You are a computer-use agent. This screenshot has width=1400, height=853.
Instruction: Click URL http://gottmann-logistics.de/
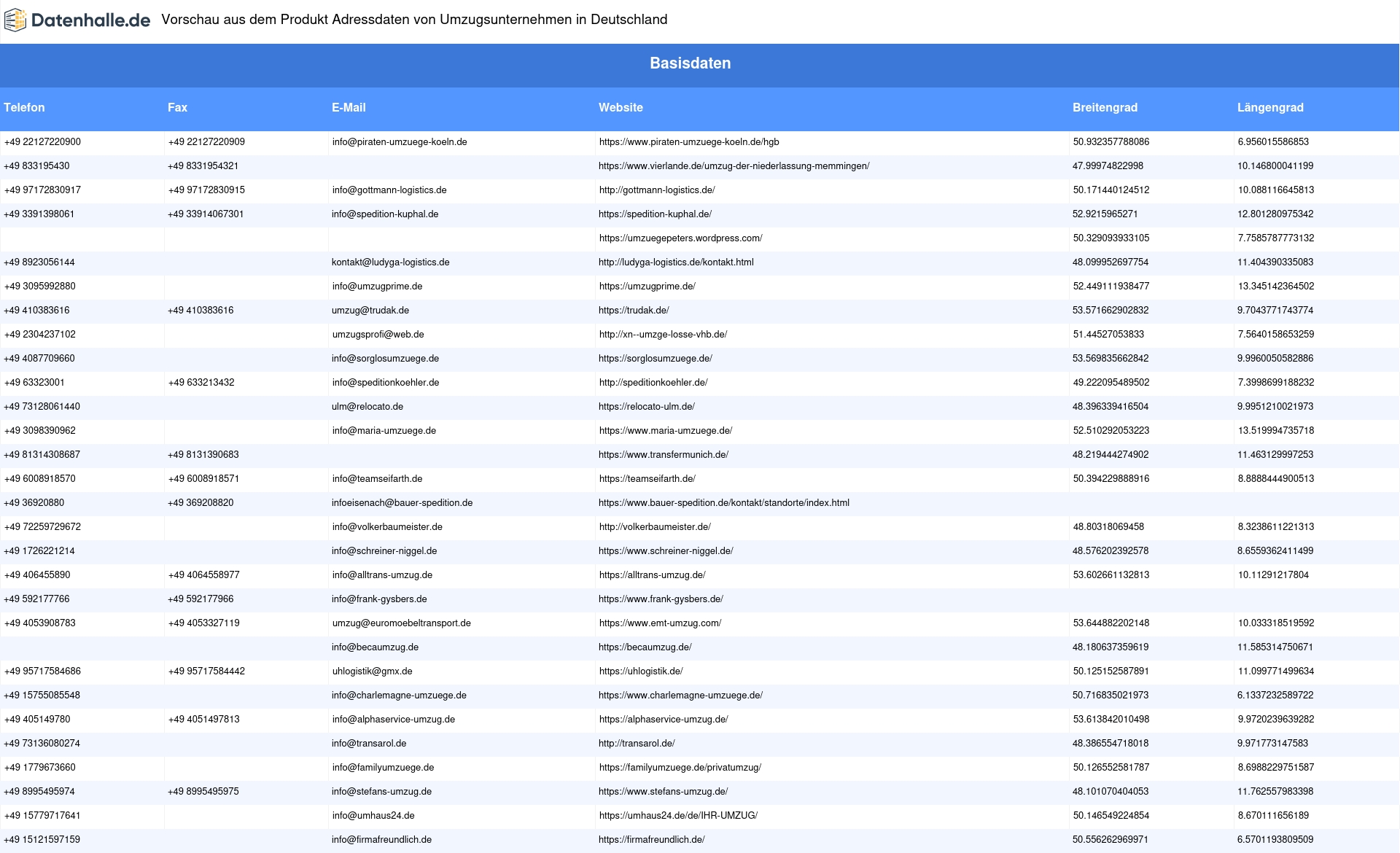click(x=657, y=190)
